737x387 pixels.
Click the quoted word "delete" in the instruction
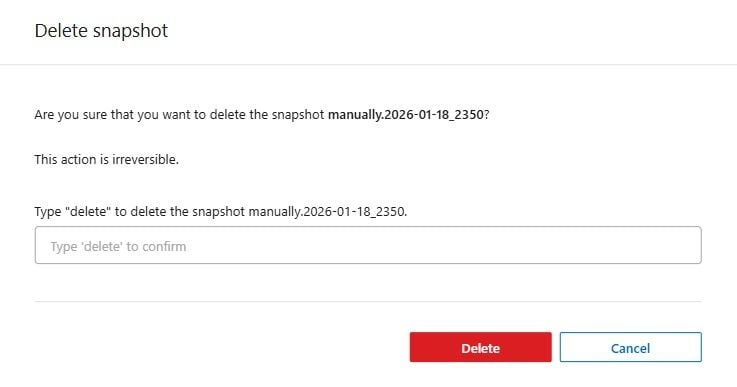(87, 212)
